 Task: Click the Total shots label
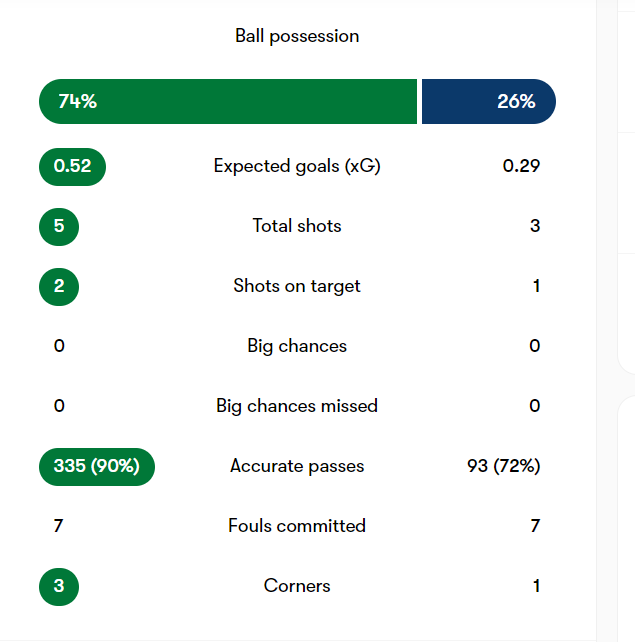click(297, 226)
